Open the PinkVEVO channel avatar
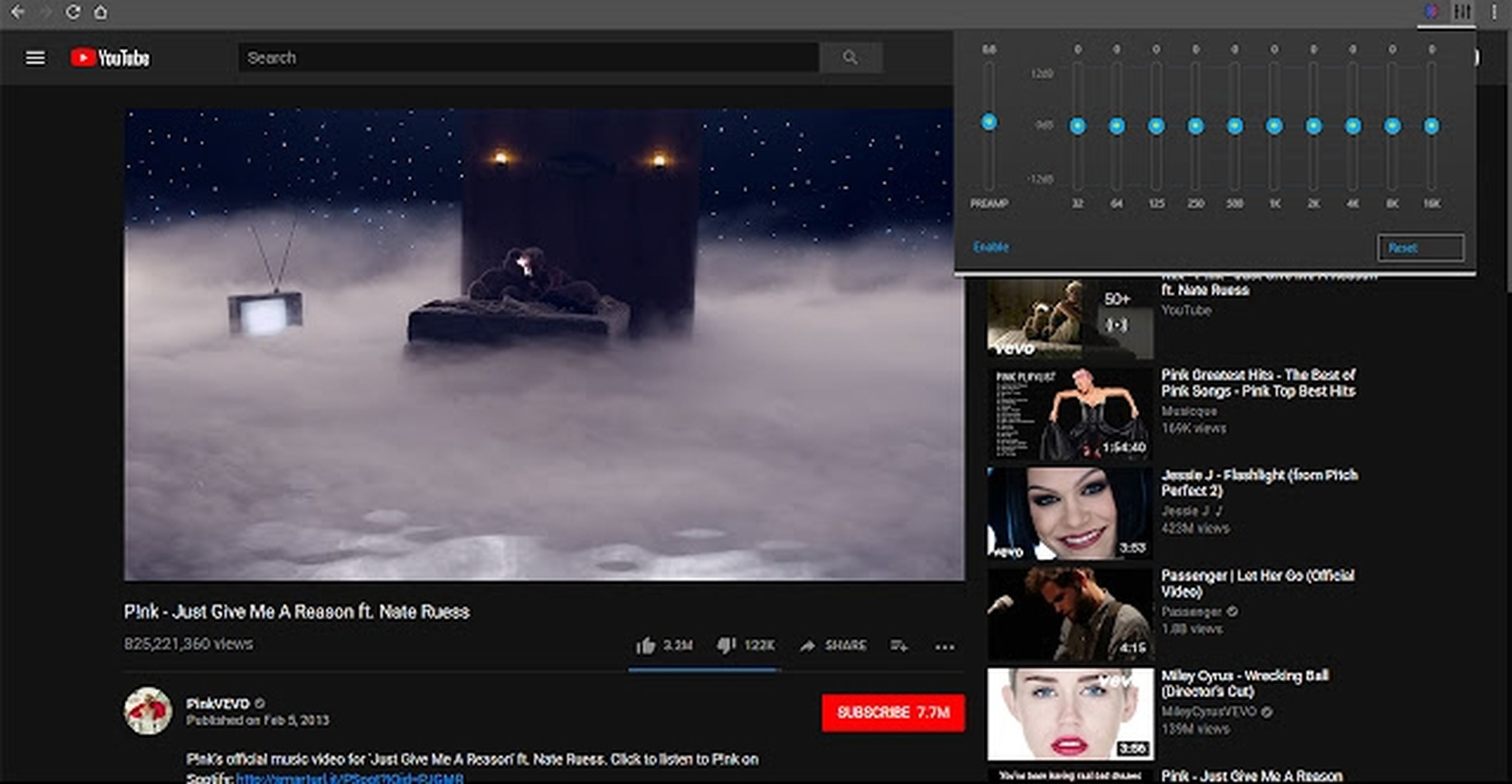1512x784 pixels. (x=147, y=711)
